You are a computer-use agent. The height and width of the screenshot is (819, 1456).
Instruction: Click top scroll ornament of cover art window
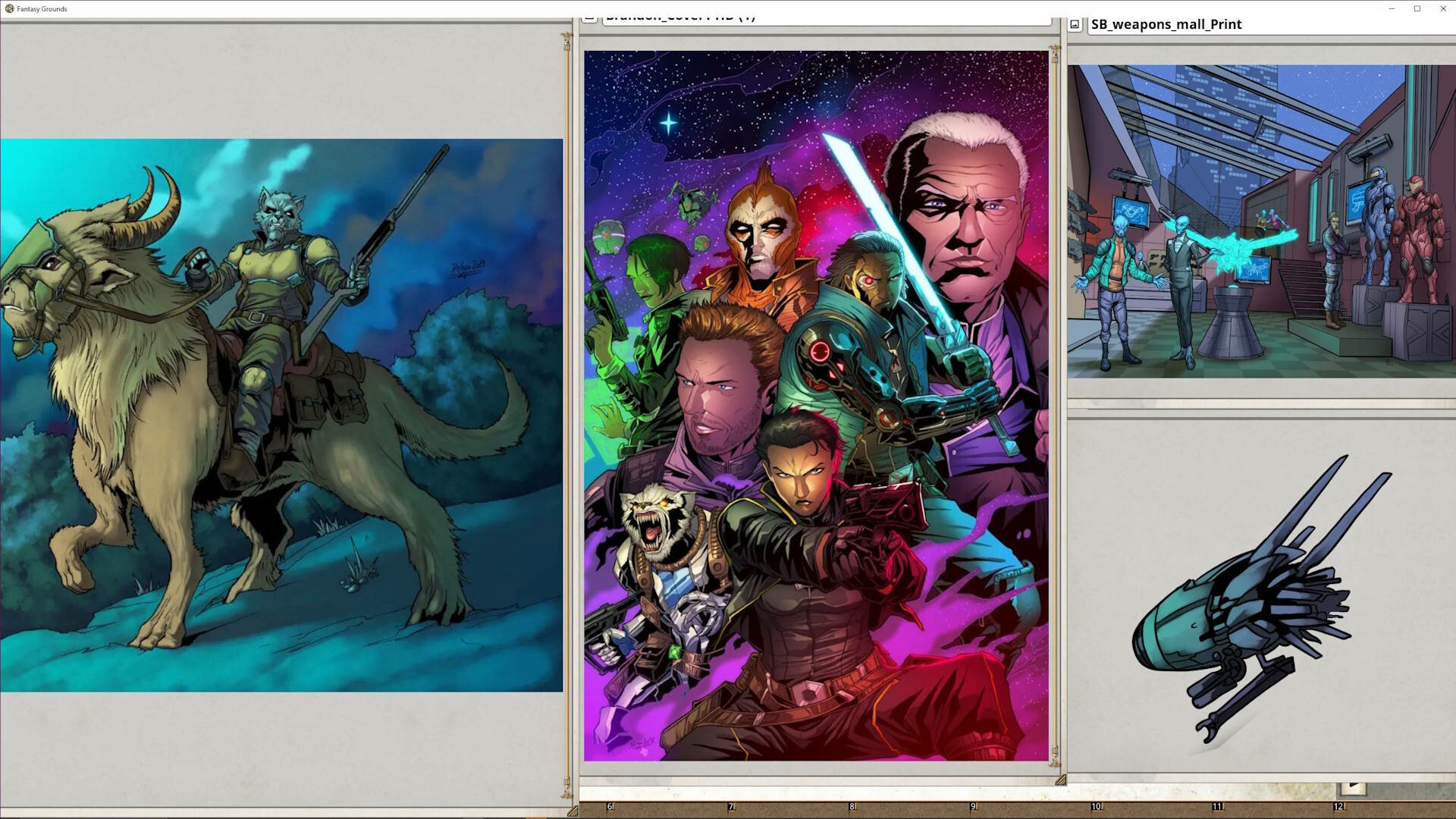click(1054, 53)
